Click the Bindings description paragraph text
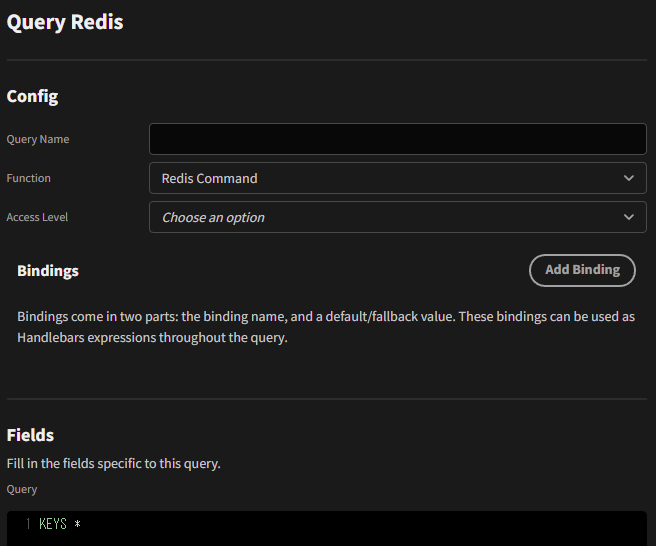This screenshot has height=546, width=656. click(326, 327)
